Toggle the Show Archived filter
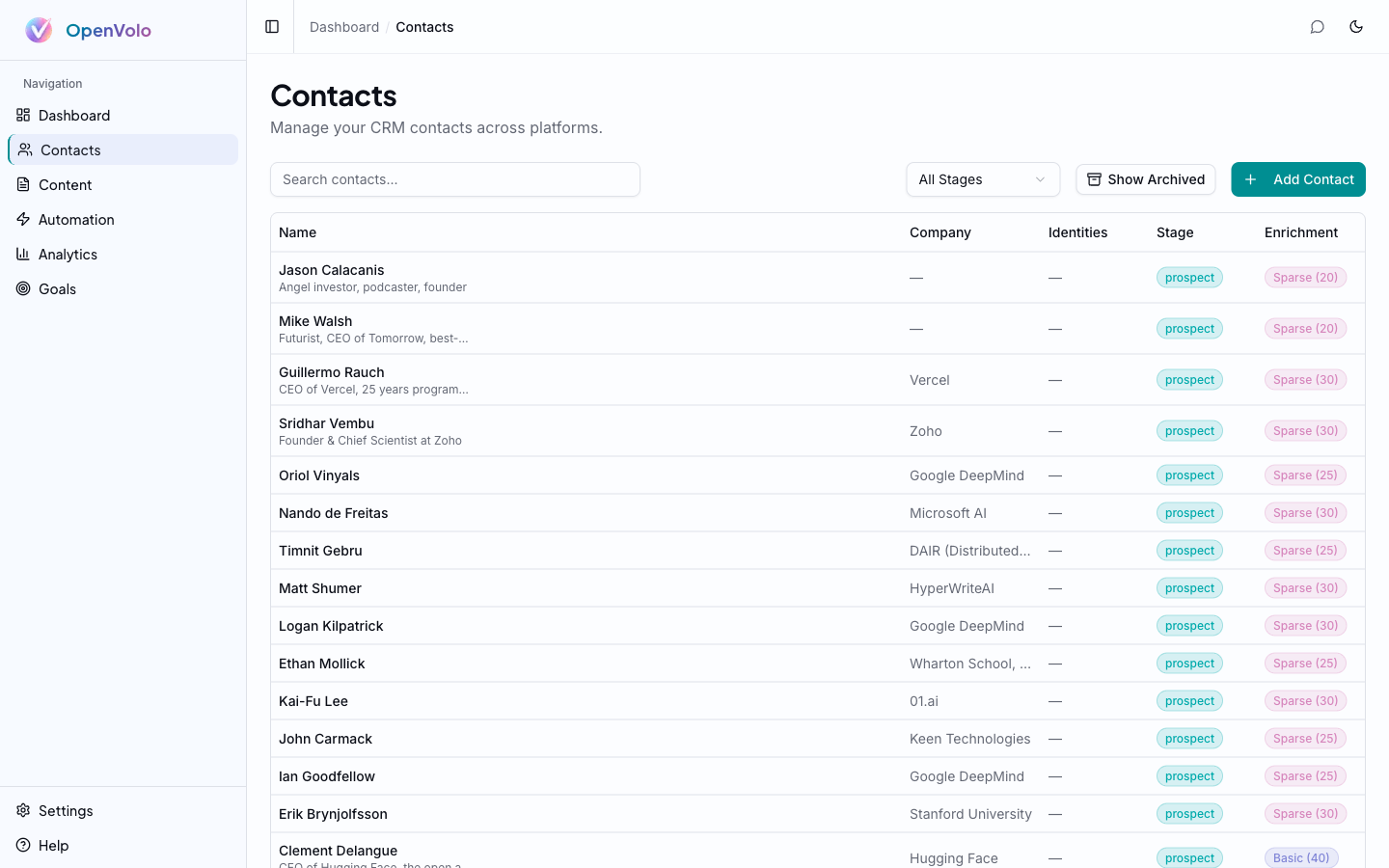Image resolution: width=1389 pixels, height=868 pixels. 1145,179
